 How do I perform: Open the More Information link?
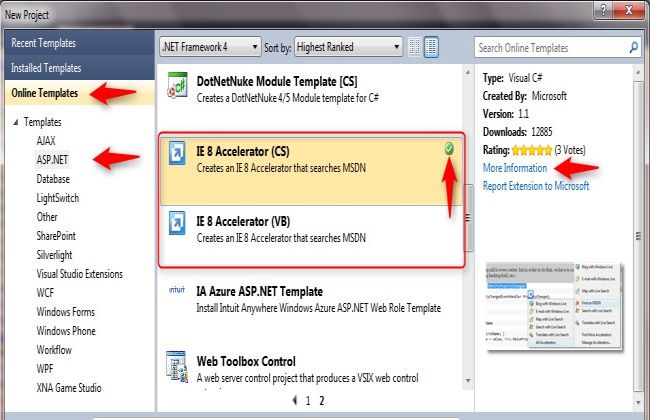(x=515, y=168)
